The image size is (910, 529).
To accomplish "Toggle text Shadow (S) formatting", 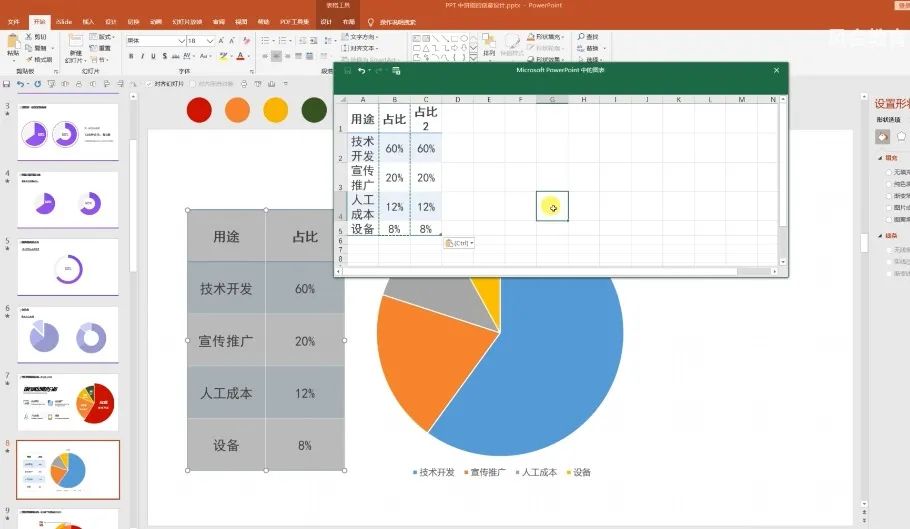I will point(165,56).
